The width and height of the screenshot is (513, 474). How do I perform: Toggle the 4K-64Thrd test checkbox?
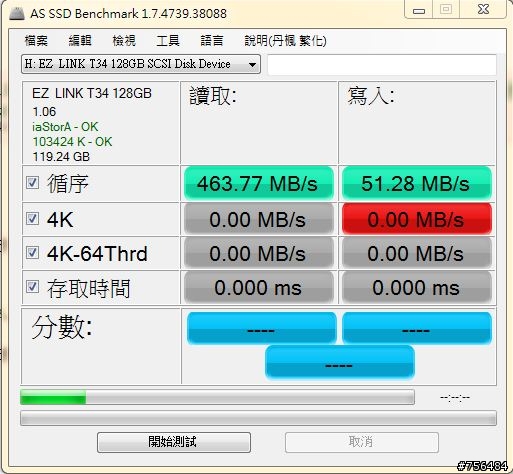[32, 253]
